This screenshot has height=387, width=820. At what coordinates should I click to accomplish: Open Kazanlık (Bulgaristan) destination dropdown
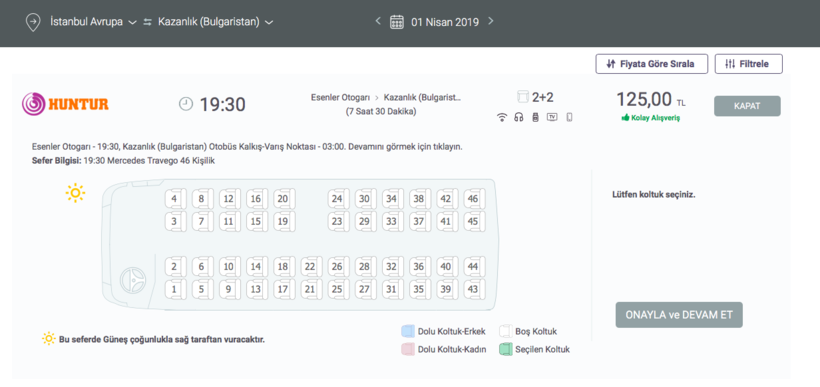coord(215,22)
